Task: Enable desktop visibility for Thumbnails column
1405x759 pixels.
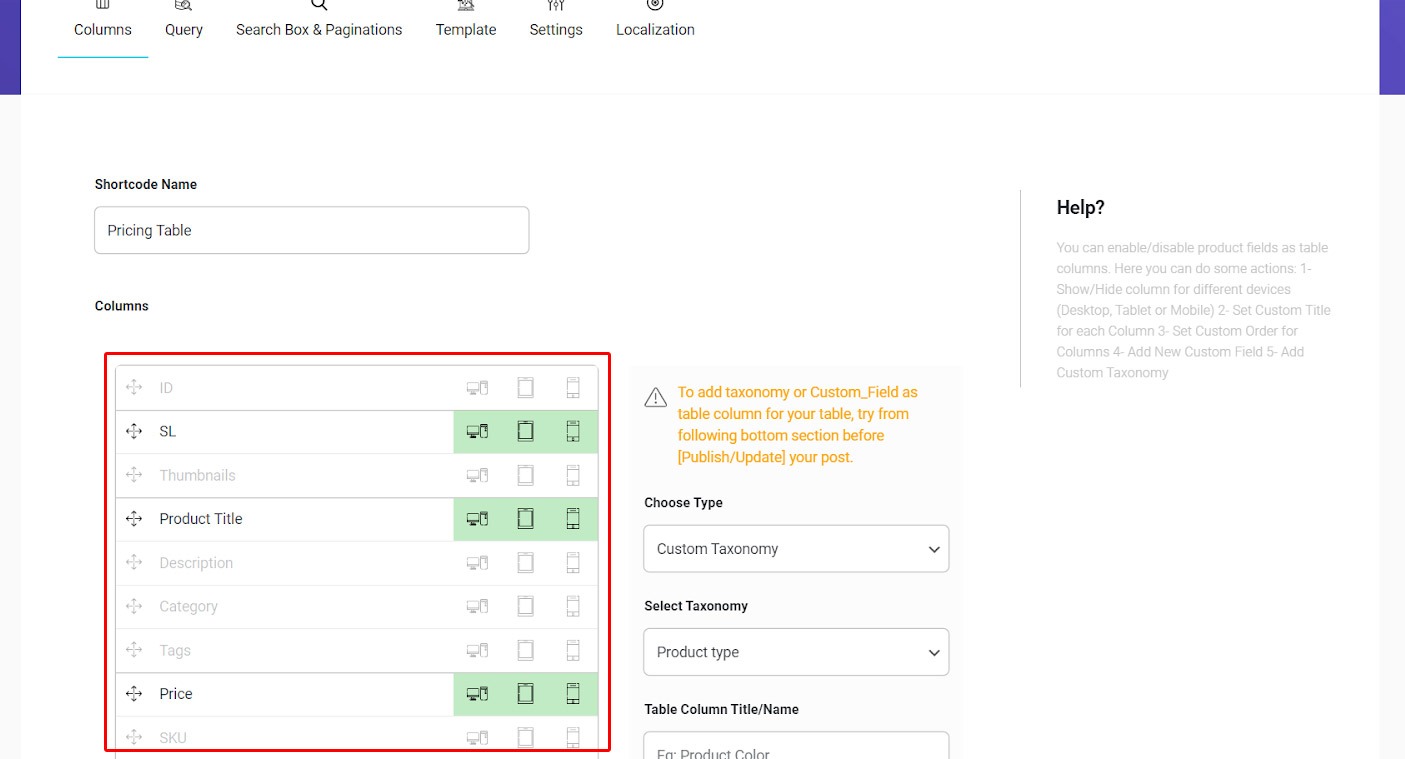Action: (477, 475)
